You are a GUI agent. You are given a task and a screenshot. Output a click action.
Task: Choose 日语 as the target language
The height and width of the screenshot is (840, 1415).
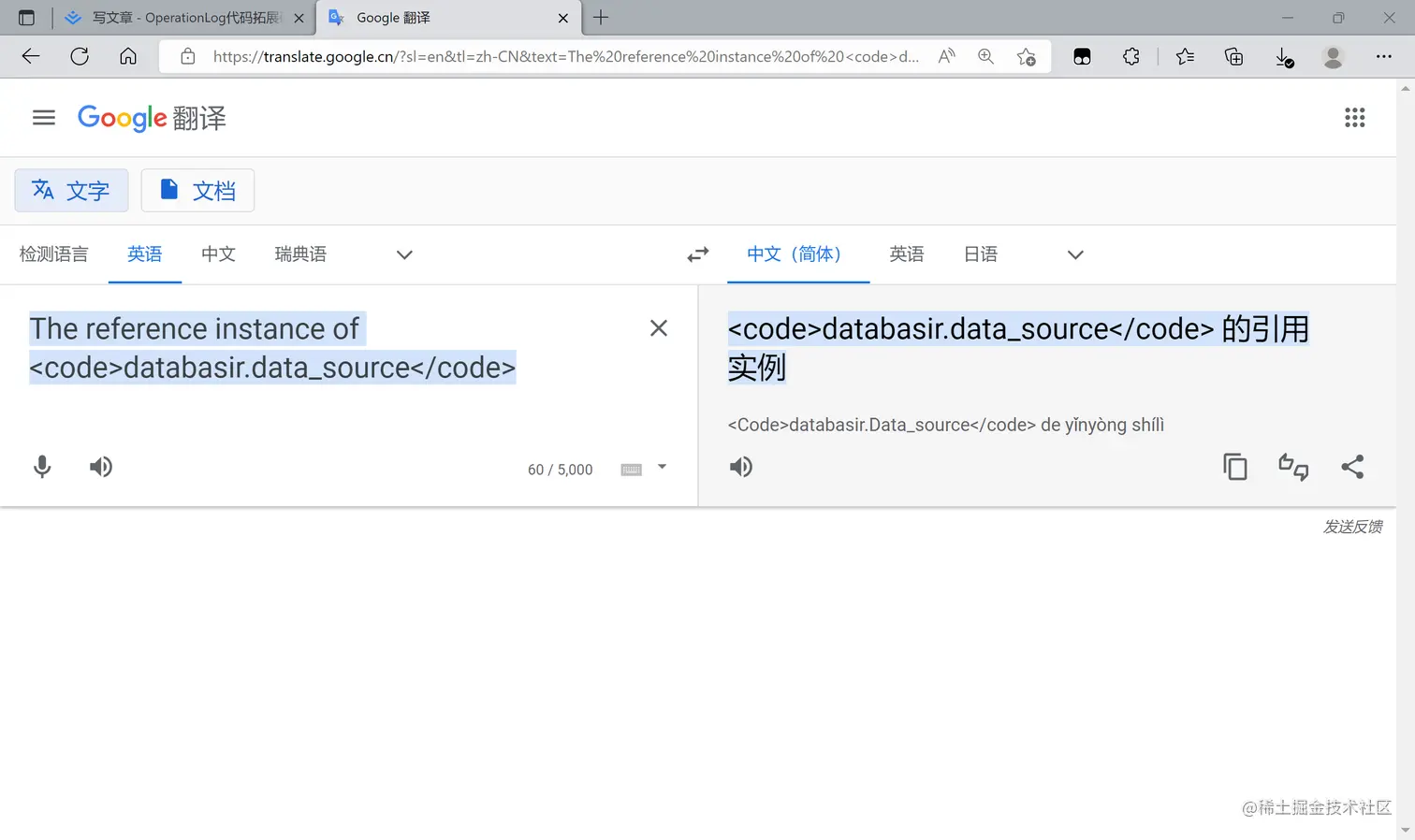click(981, 254)
